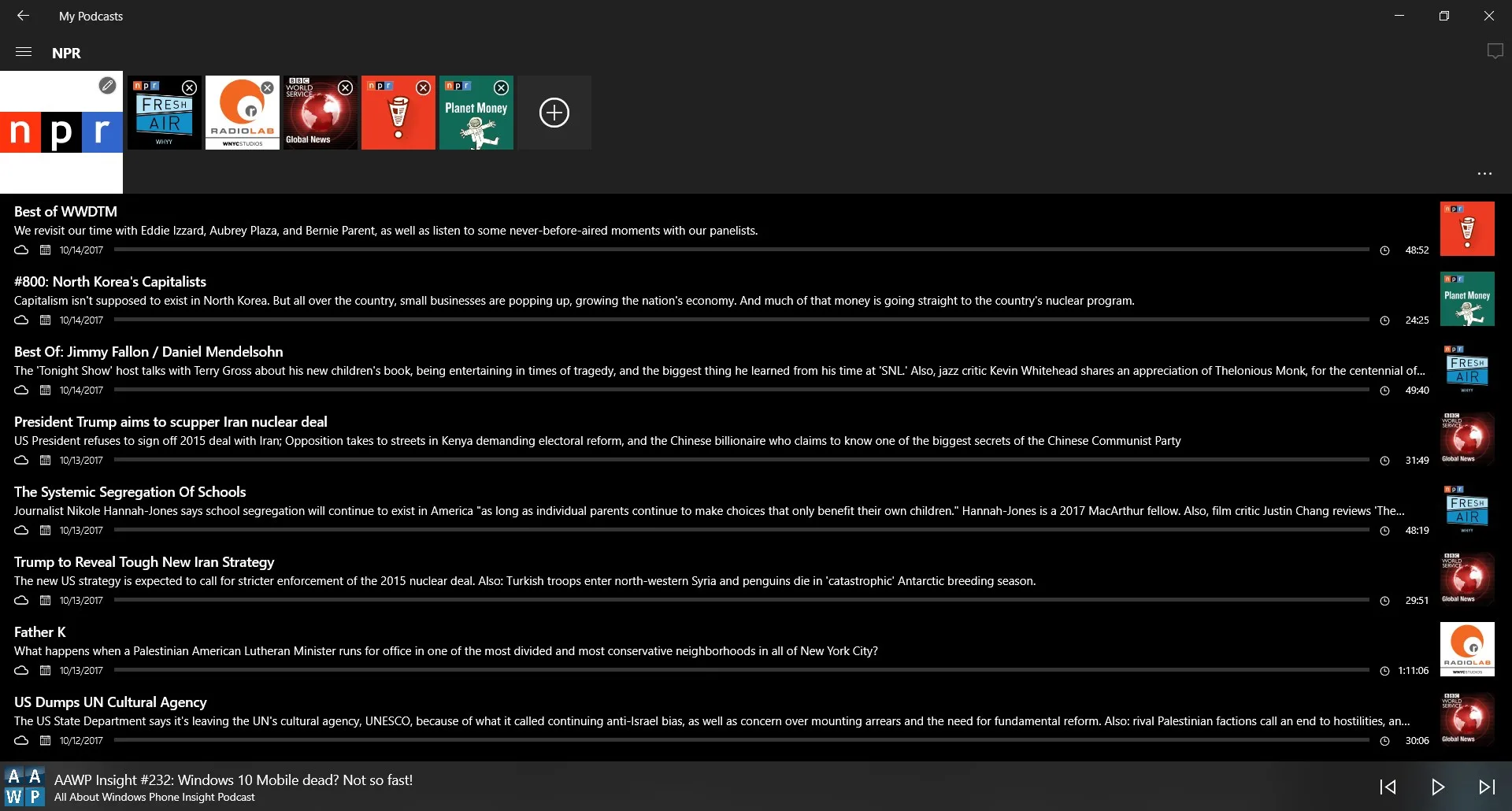1512x811 pixels.
Task: Add a podcast with the plus tile
Action: tap(554, 113)
